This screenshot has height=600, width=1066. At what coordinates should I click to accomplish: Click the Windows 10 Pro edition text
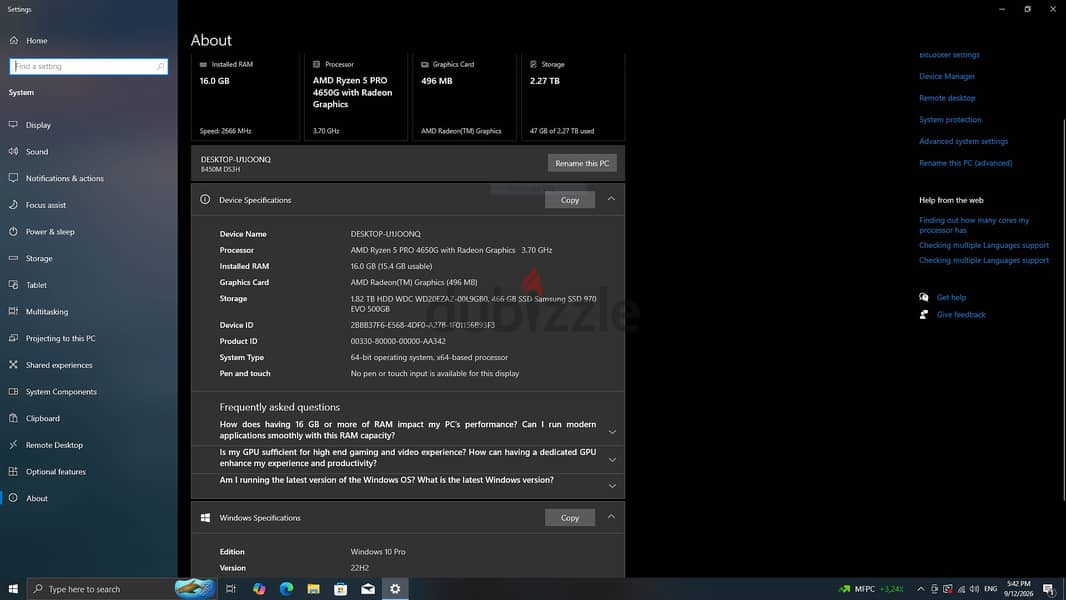point(377,552)
